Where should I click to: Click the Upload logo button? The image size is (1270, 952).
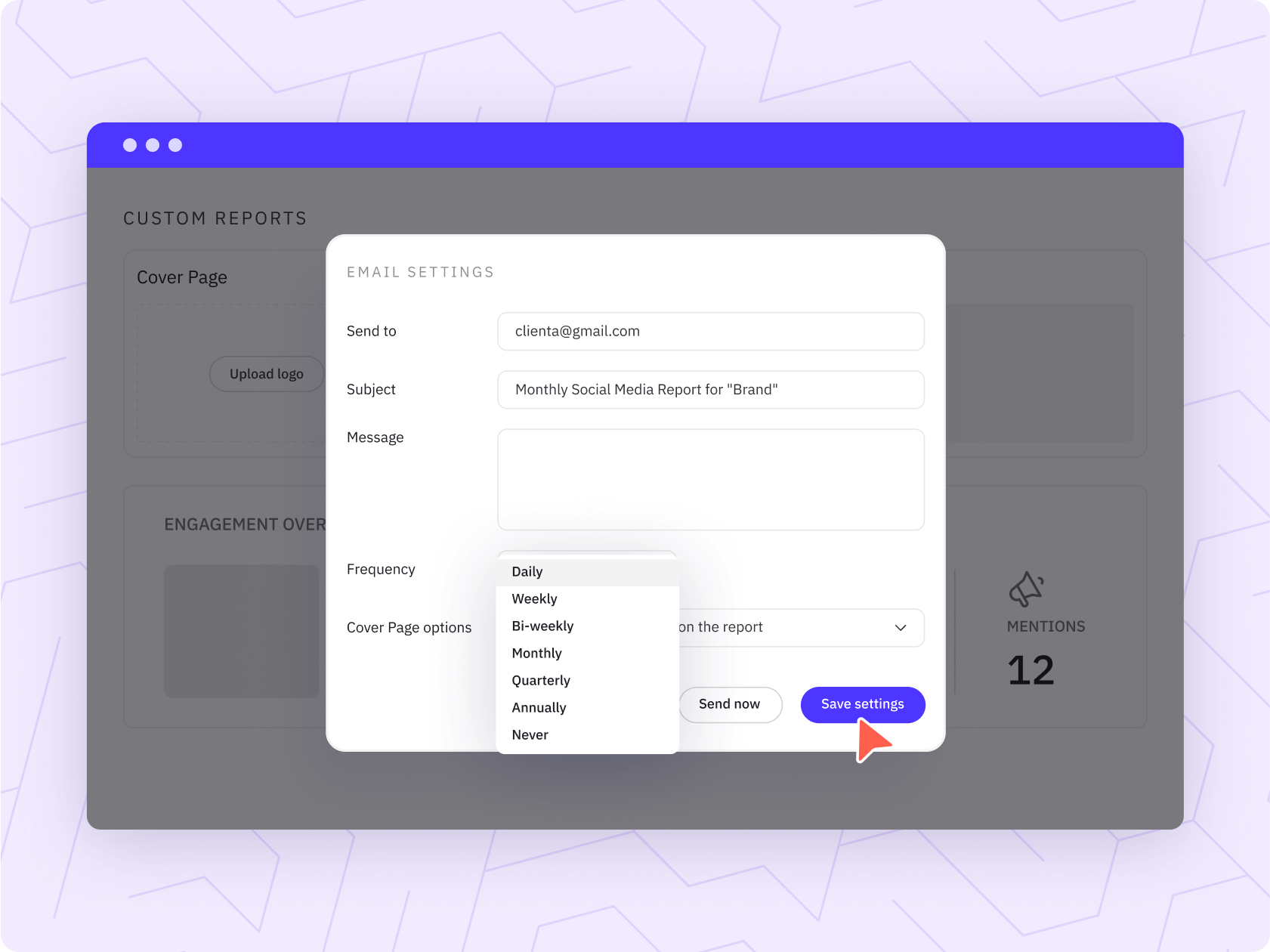pos(267,374)
